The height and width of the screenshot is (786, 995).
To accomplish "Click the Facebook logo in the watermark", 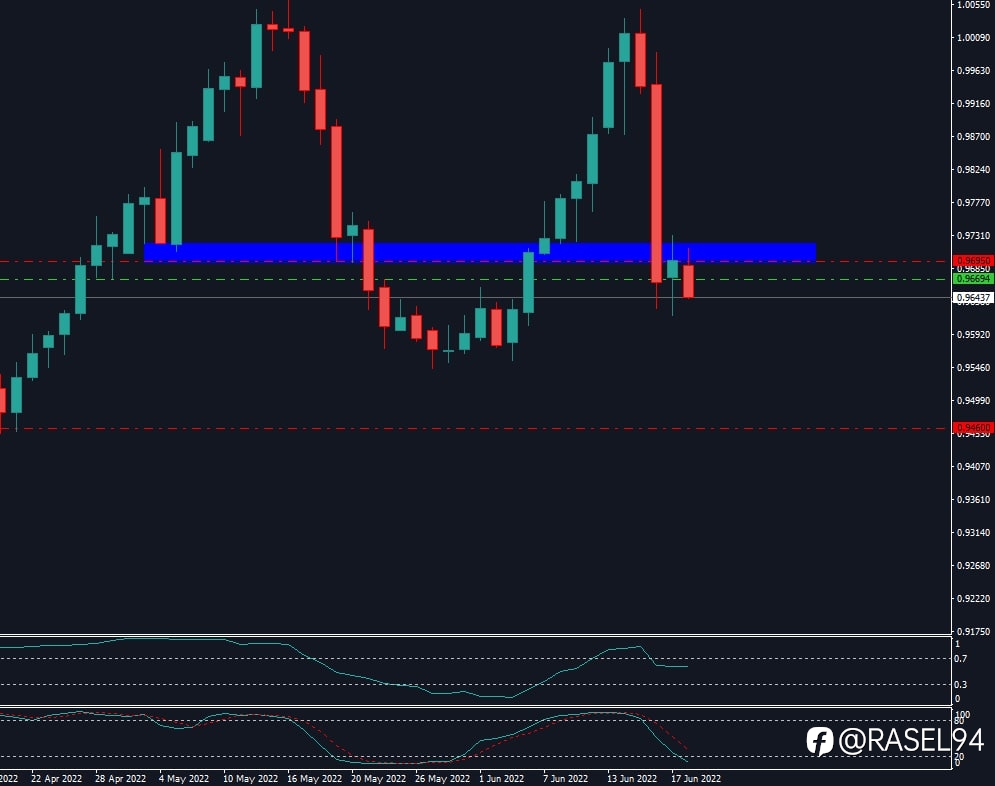I will pos(819,741).
